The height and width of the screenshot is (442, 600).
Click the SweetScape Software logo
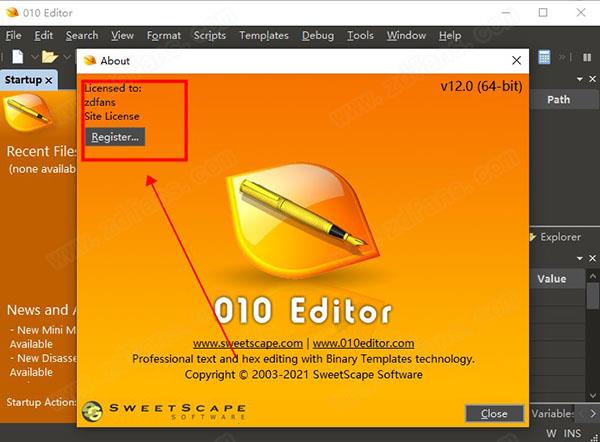pos(163,411)
